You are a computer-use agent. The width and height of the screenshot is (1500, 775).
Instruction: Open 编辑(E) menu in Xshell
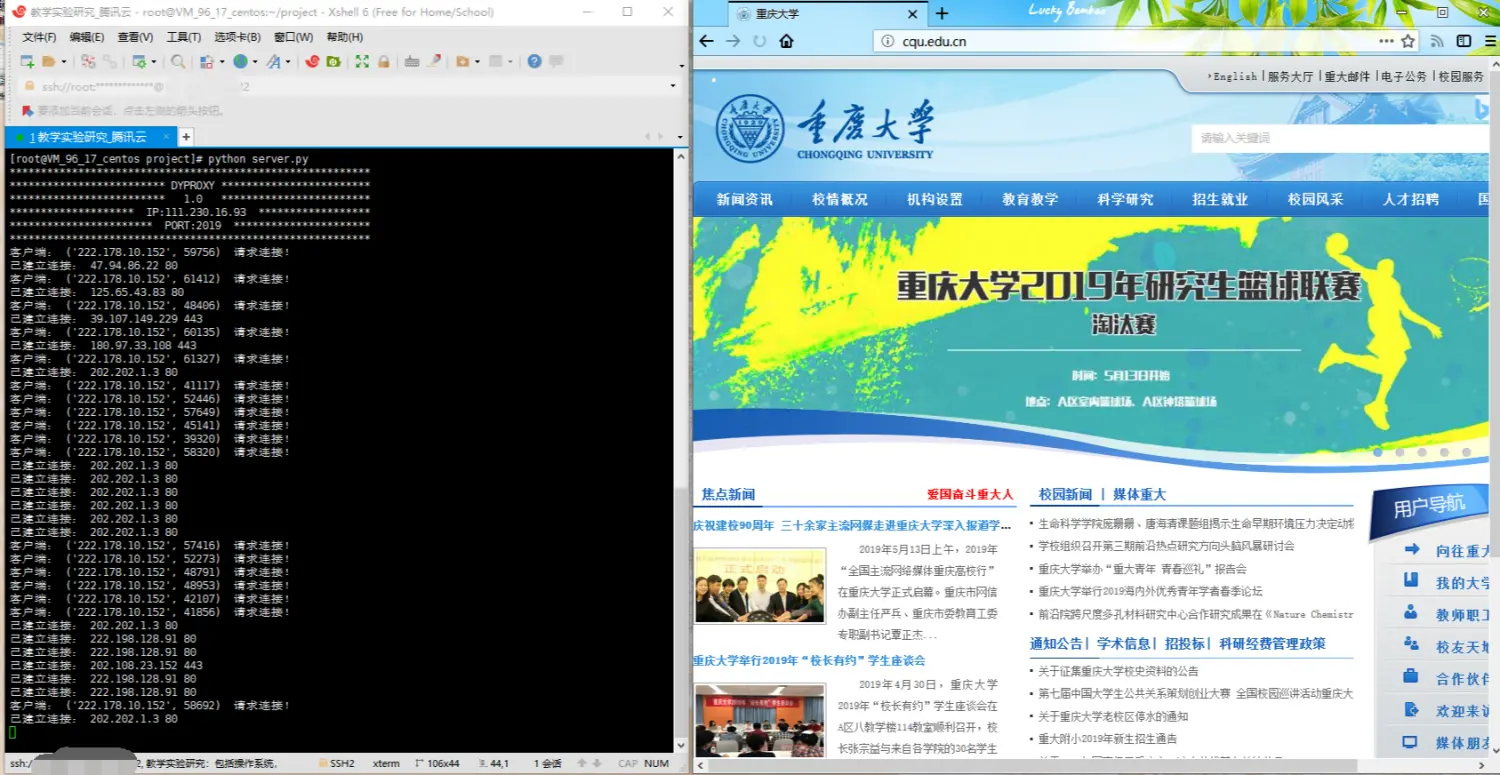pyautogui.click(x=87, y=37)
